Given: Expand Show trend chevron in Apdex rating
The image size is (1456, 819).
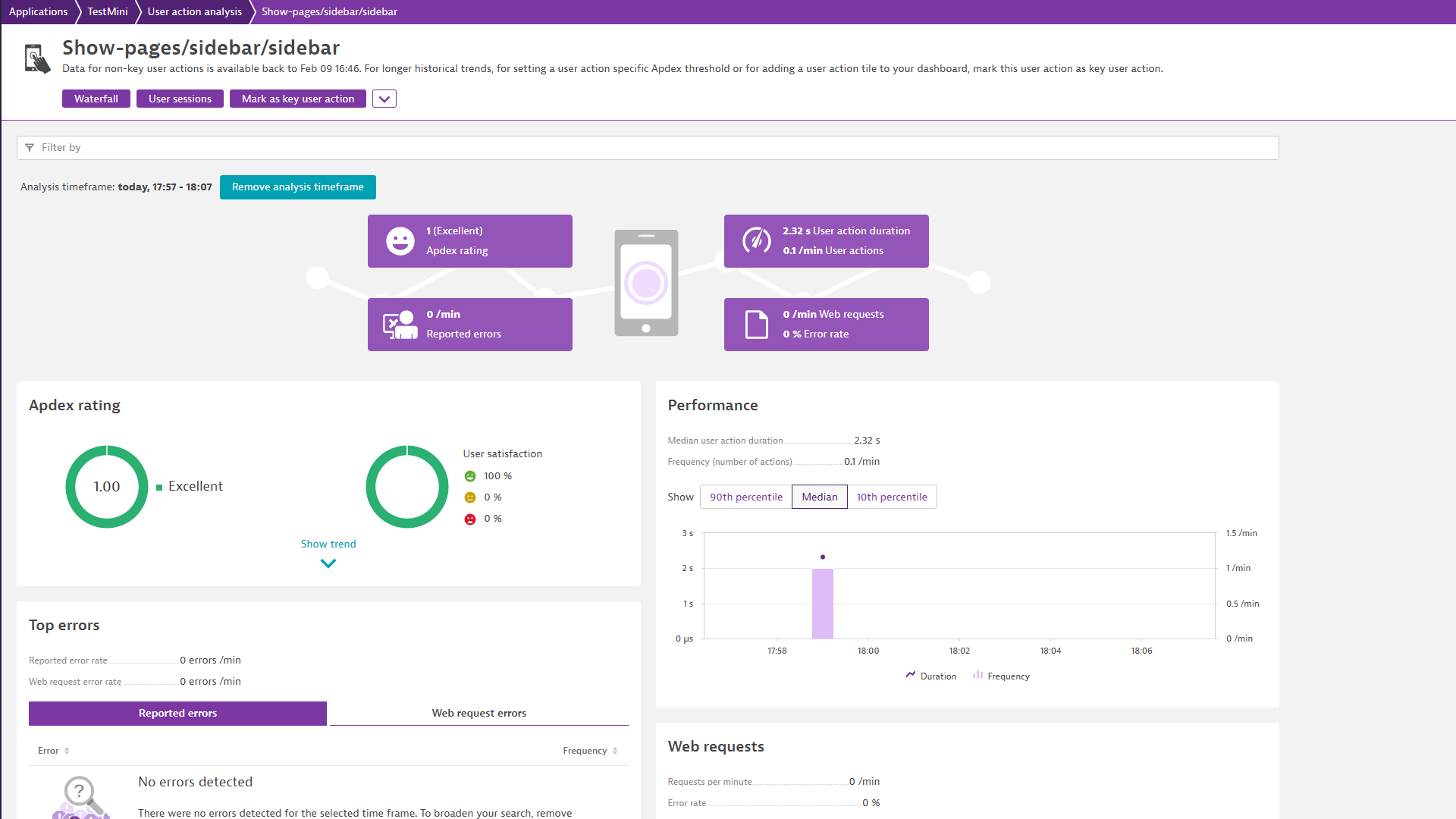Looking at the screenshot, I should point(328,563).
